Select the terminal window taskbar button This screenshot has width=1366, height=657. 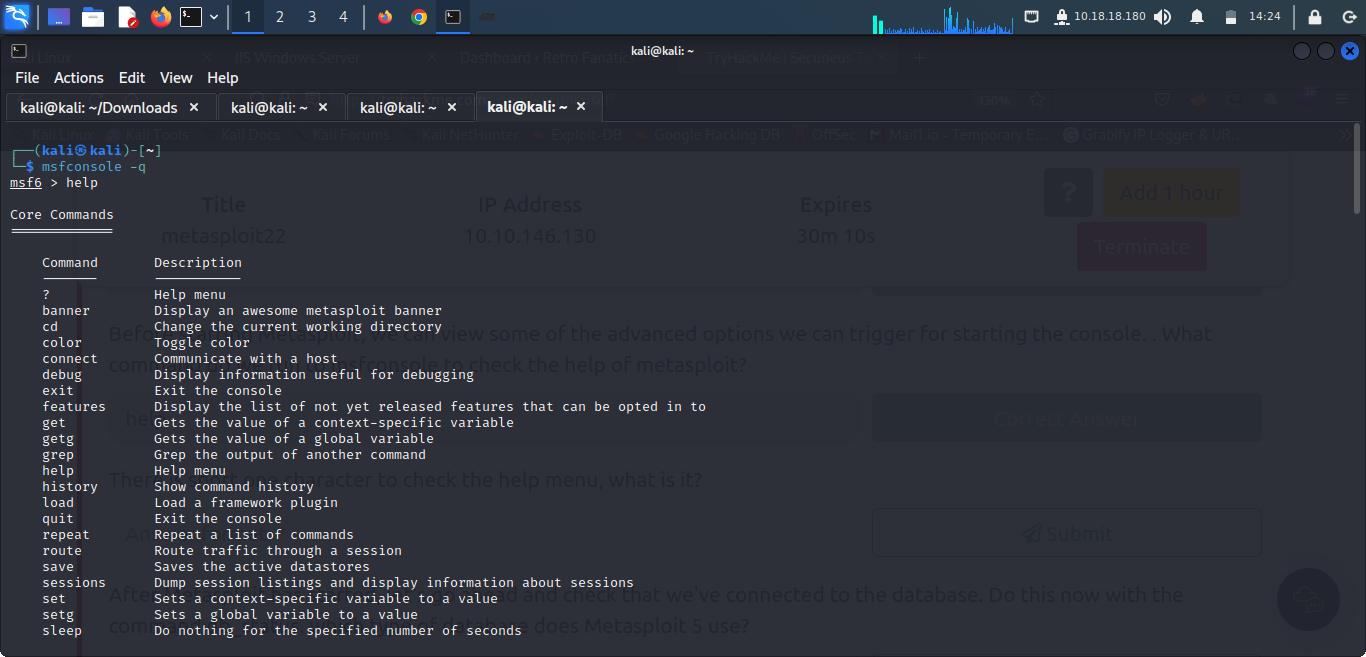453,17
